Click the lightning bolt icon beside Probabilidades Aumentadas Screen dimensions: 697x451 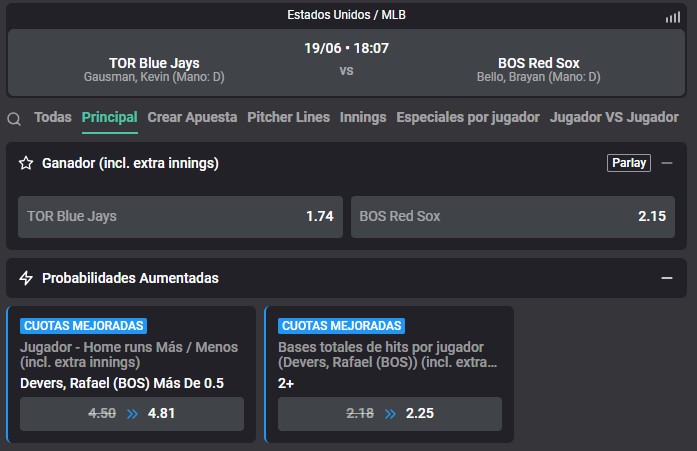click(26, 278)
